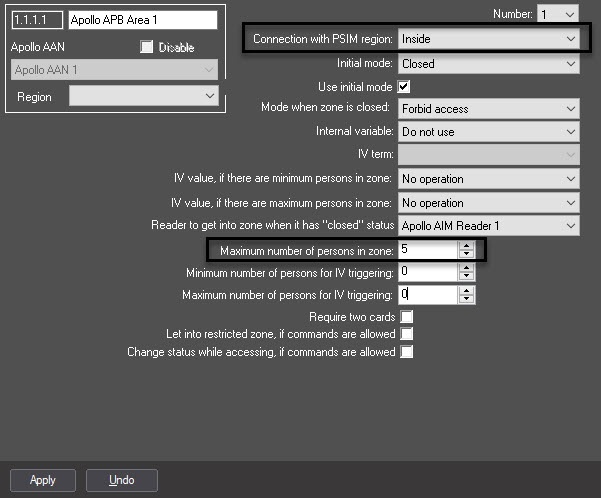The image size is (601, 498).
Task: Open the Region dropdown list
Action: [144, 96]
